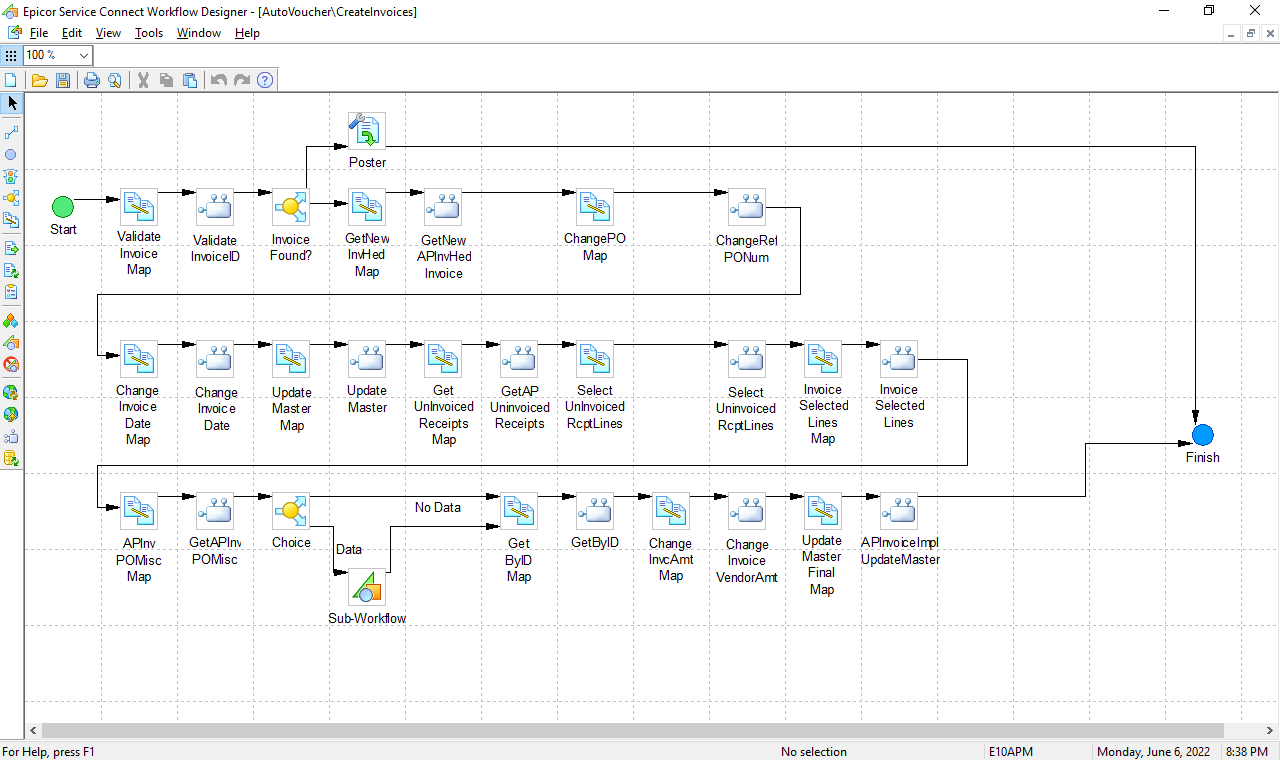Open a workflow with the folder icon
The width and height of the screenshot is (1280, 760).
(40, 80)
